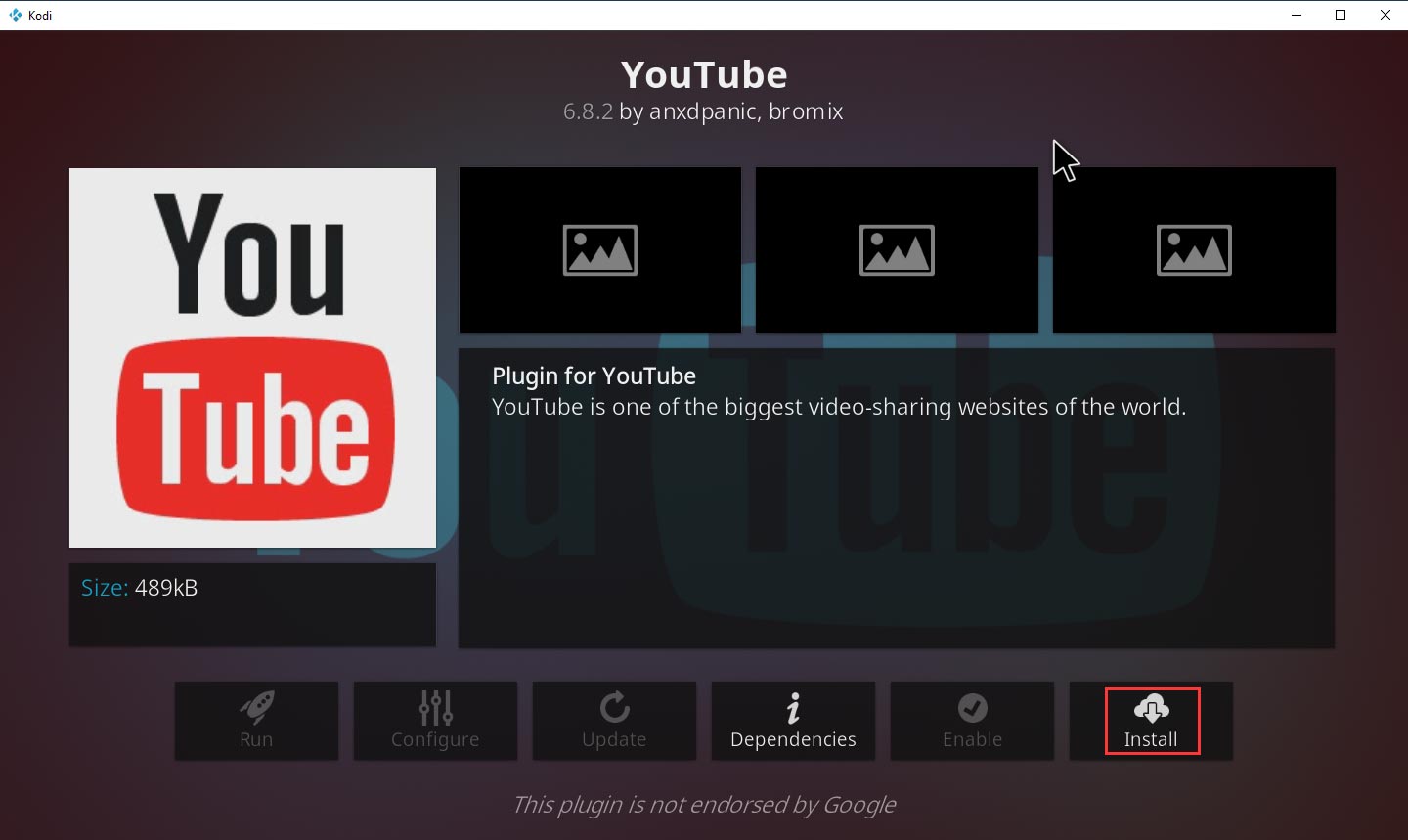
Task: Click the 'not endorsed by Google' disclaimer
Action: [703, 805]
